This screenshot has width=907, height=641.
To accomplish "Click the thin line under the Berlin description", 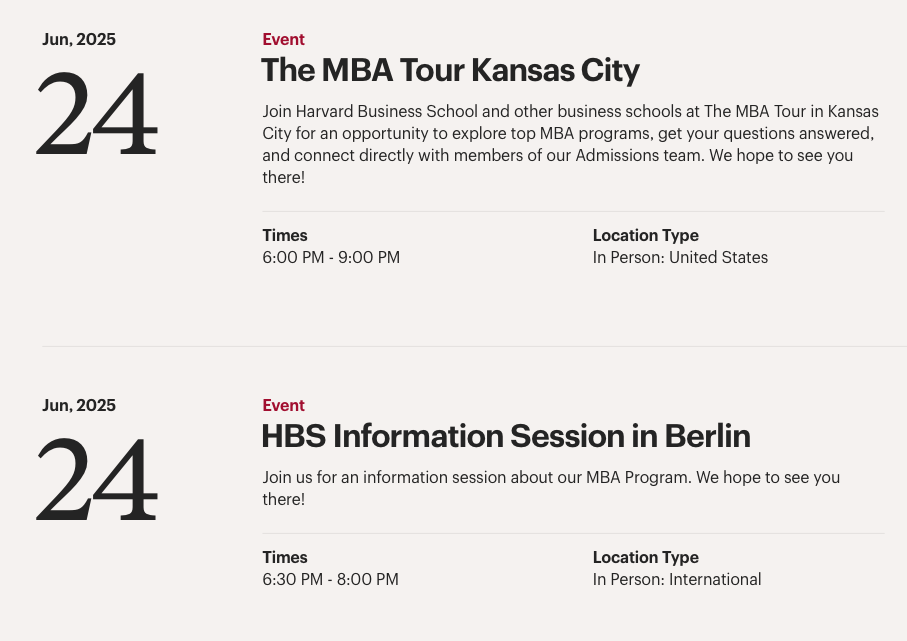I will pos(573,533).
